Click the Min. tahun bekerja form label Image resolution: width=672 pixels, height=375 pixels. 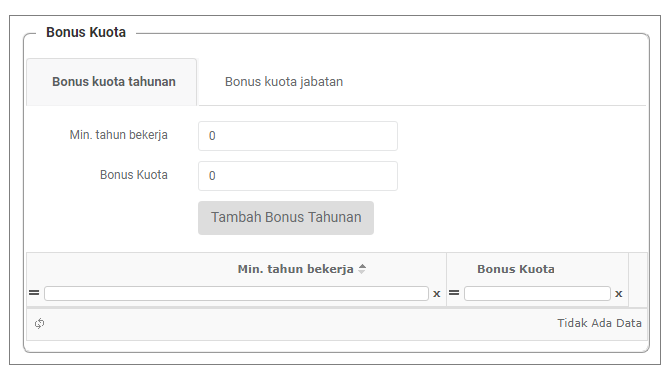pos(119,135)
